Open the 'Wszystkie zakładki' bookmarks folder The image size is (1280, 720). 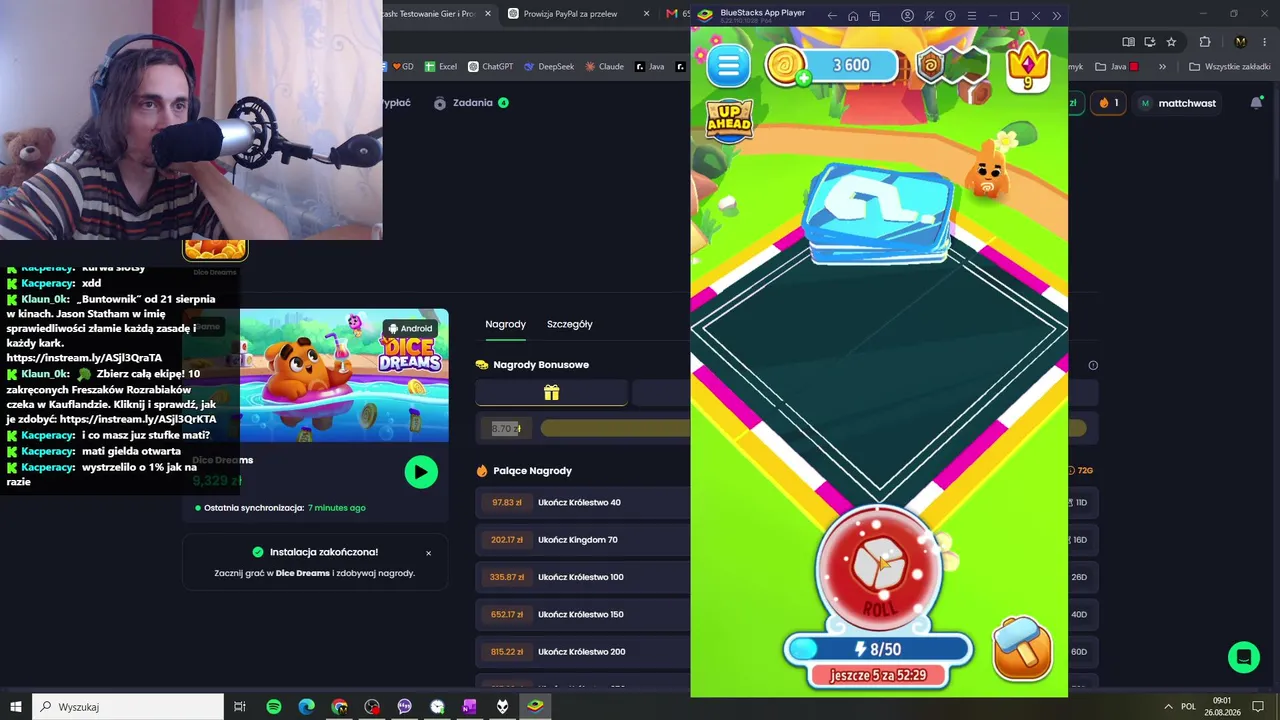point(1229,67)
